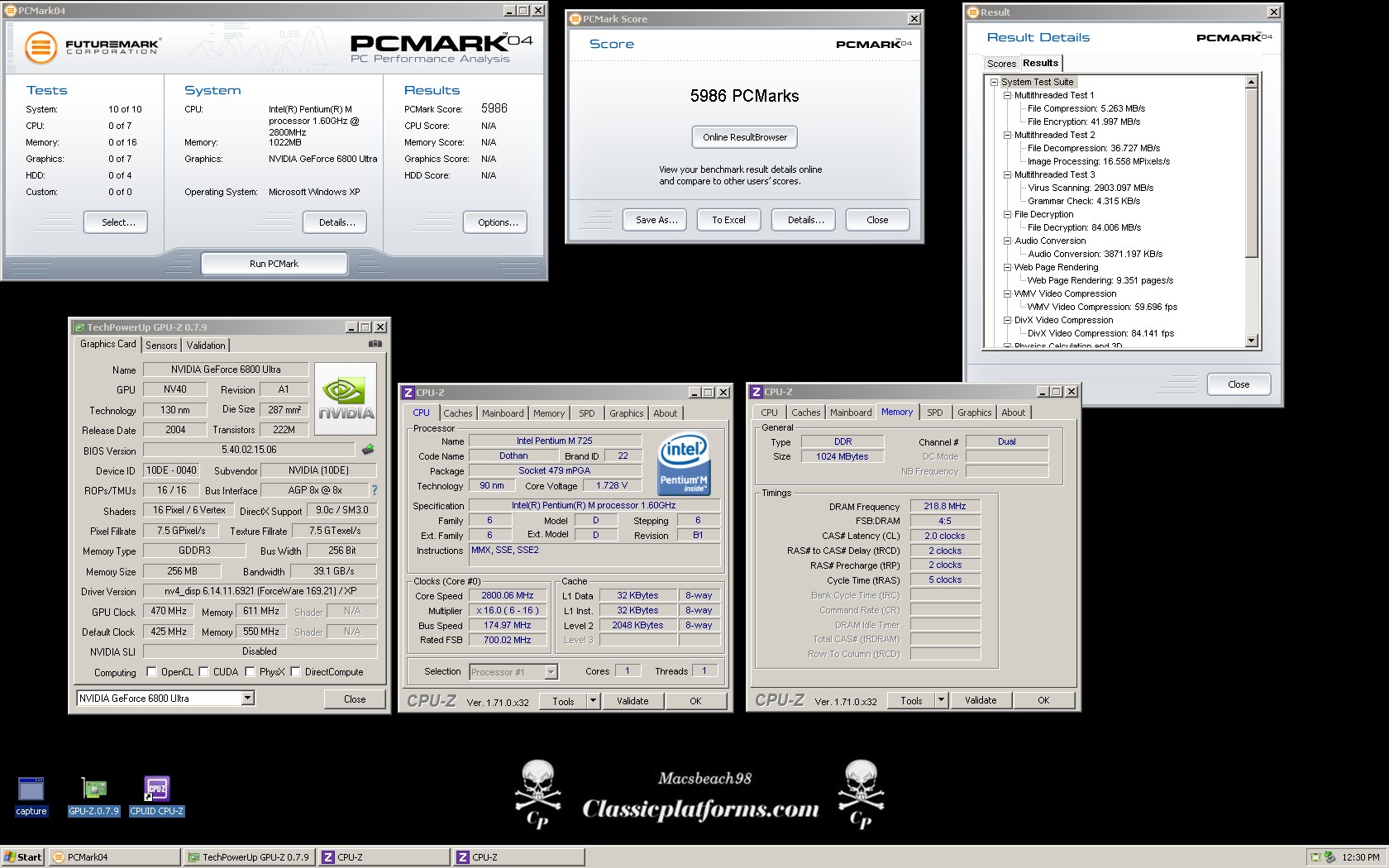Click the To Excel button
This screenshot has width=1389, height=868.
tap(728, 220)
